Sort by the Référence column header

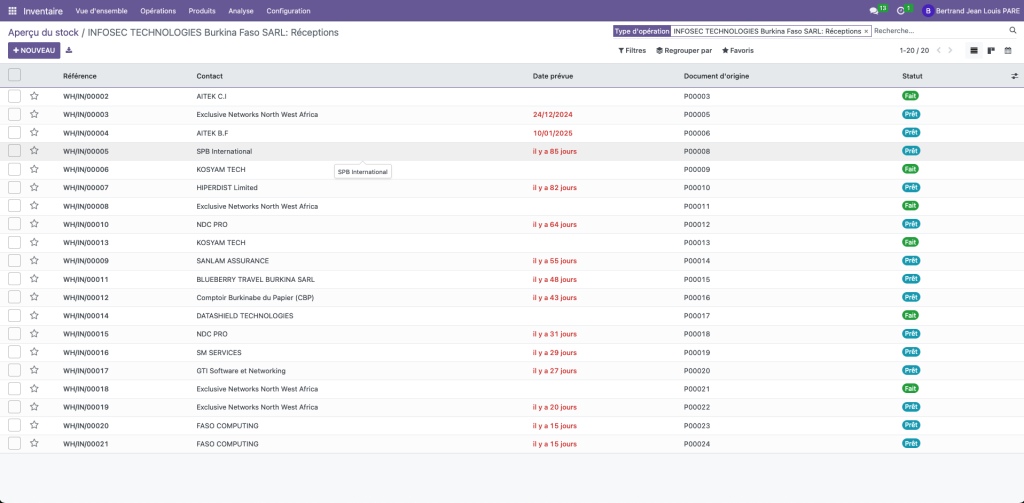(x=80, y=76)
